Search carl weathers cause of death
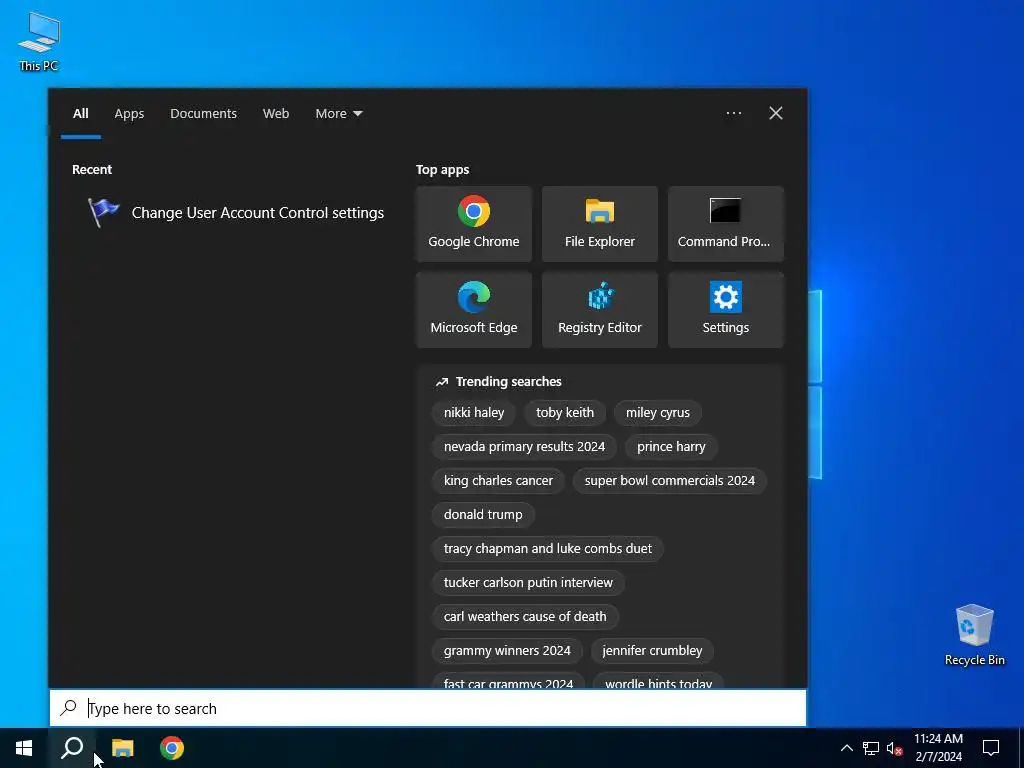This screenshot has height=768, width=1024. (525, 616)
